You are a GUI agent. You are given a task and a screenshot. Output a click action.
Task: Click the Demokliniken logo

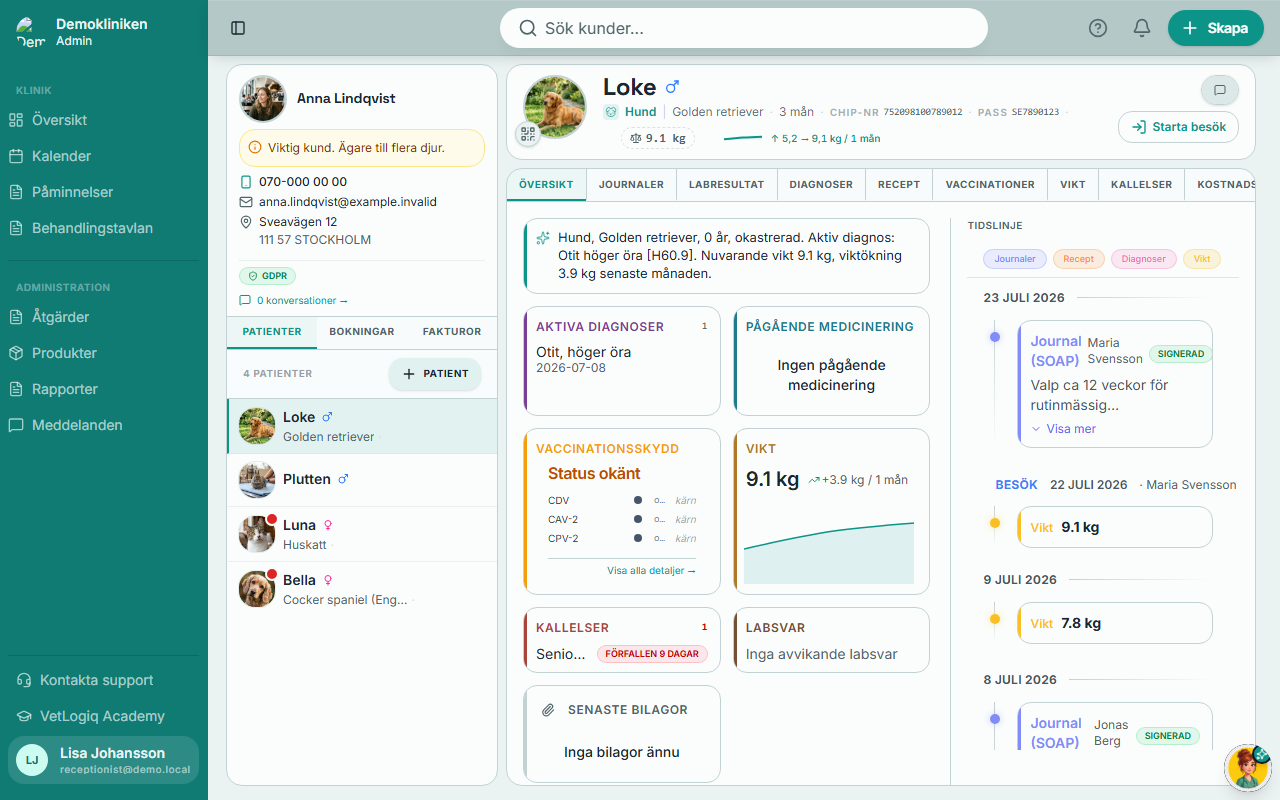pyautogui.click(x=30, y=32)
